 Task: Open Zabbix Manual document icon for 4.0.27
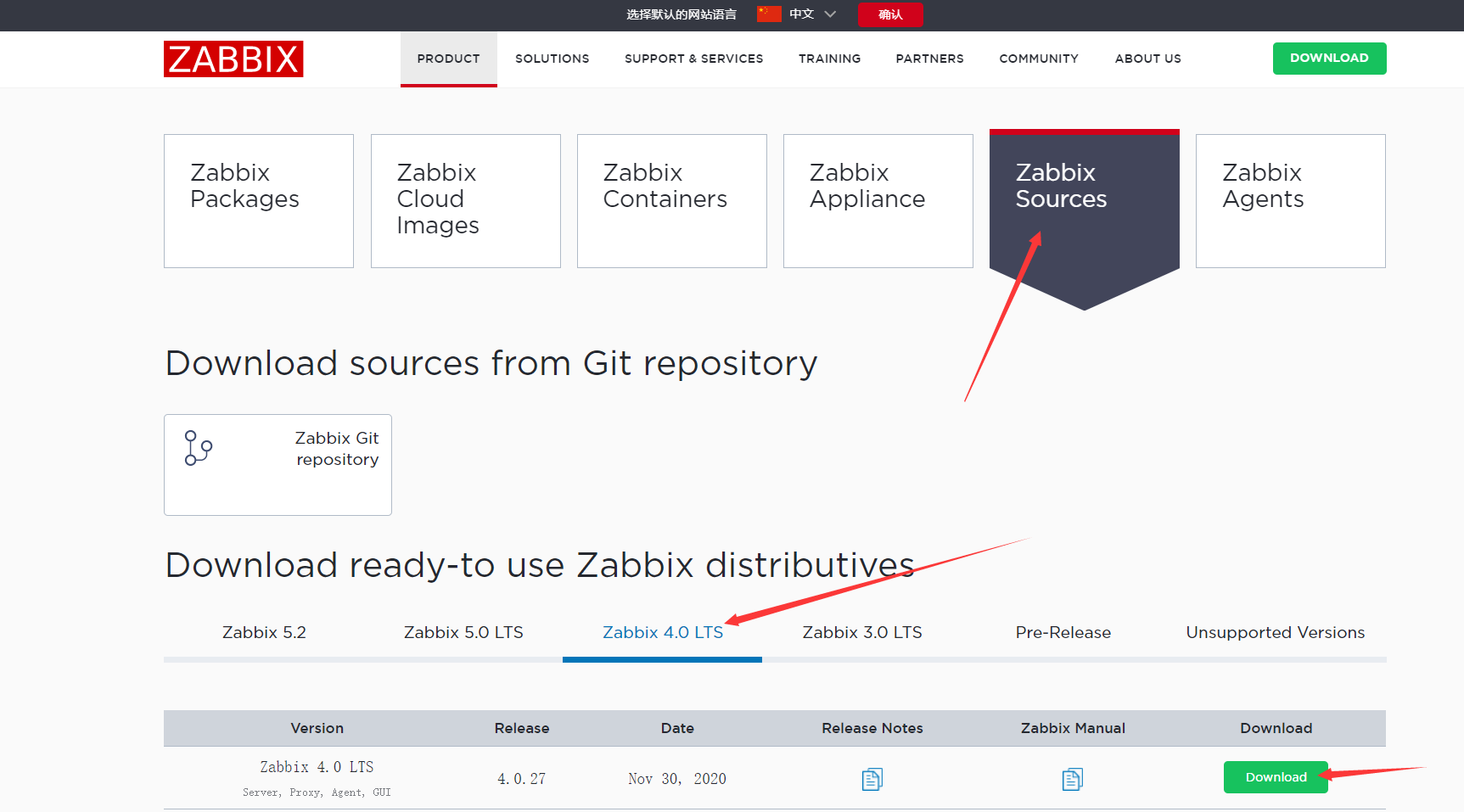coord(1072,779)
